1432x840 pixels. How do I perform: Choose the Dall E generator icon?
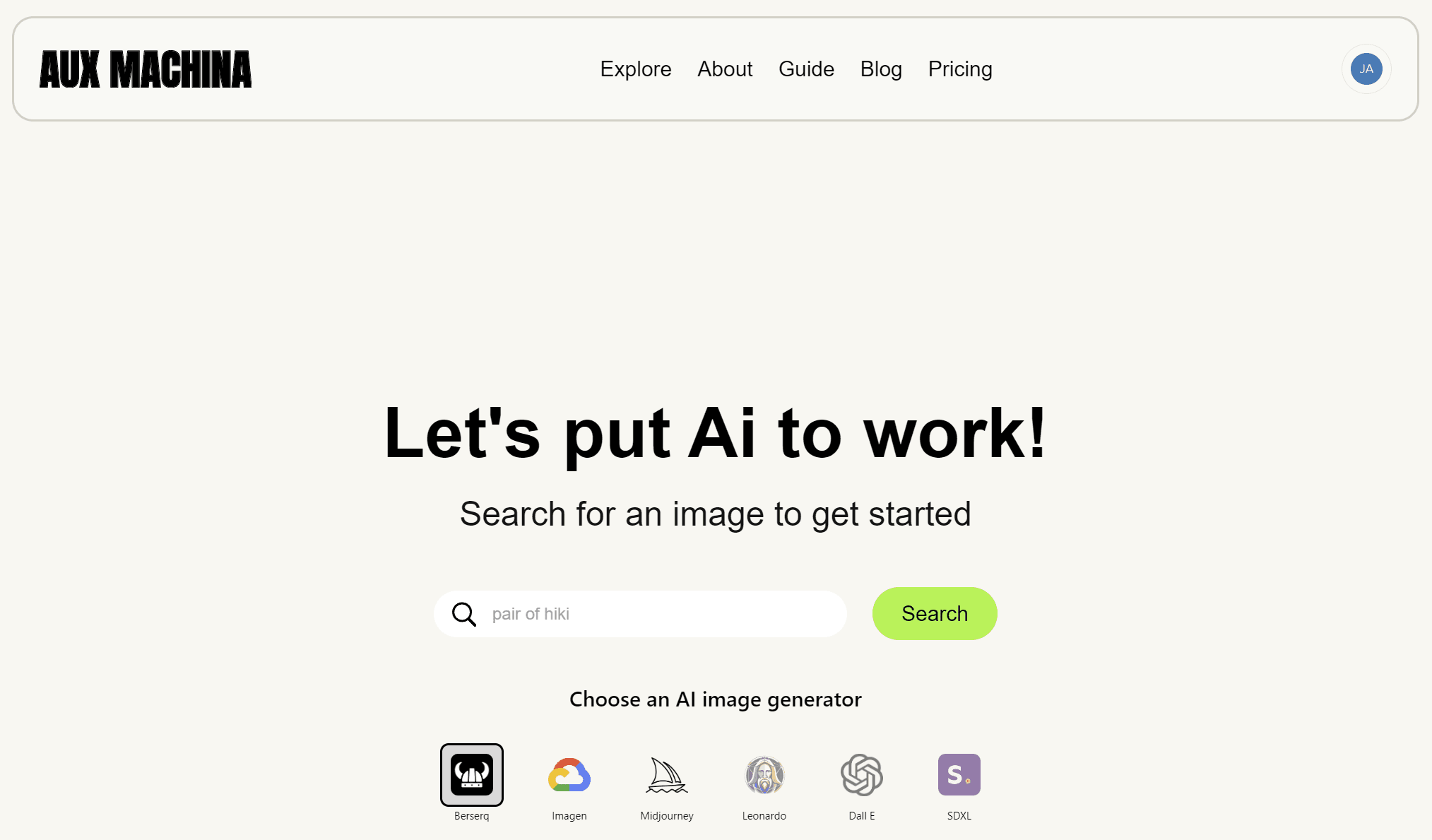click(861, 774)
